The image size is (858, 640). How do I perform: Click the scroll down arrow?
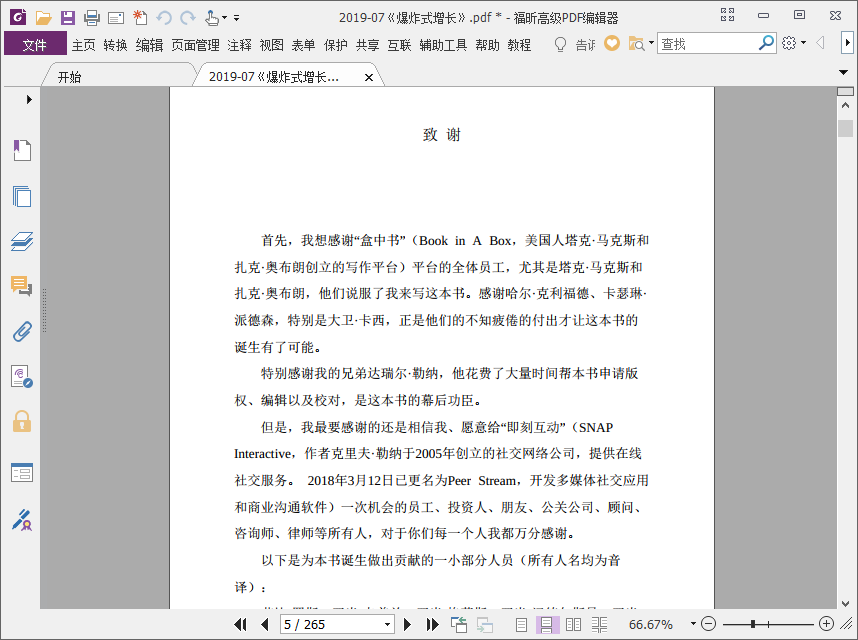click(x=845, y=604)
